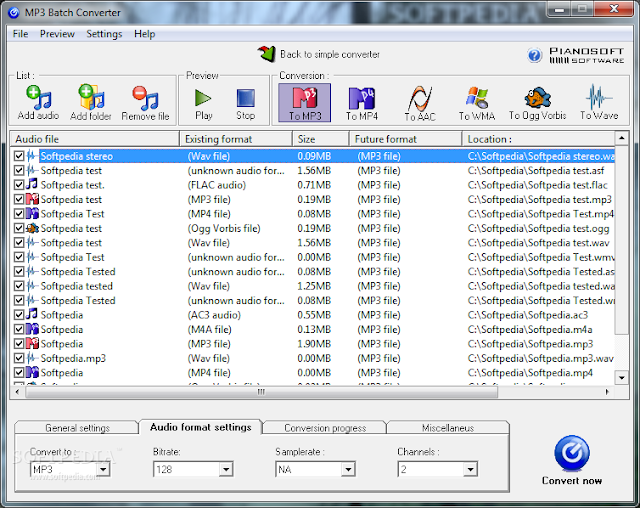Image resolution: width=640 pixels, height=508 pixels.
Task: Click the 1.90MB MP3 row icon
Action: click(x=32, y=344)
